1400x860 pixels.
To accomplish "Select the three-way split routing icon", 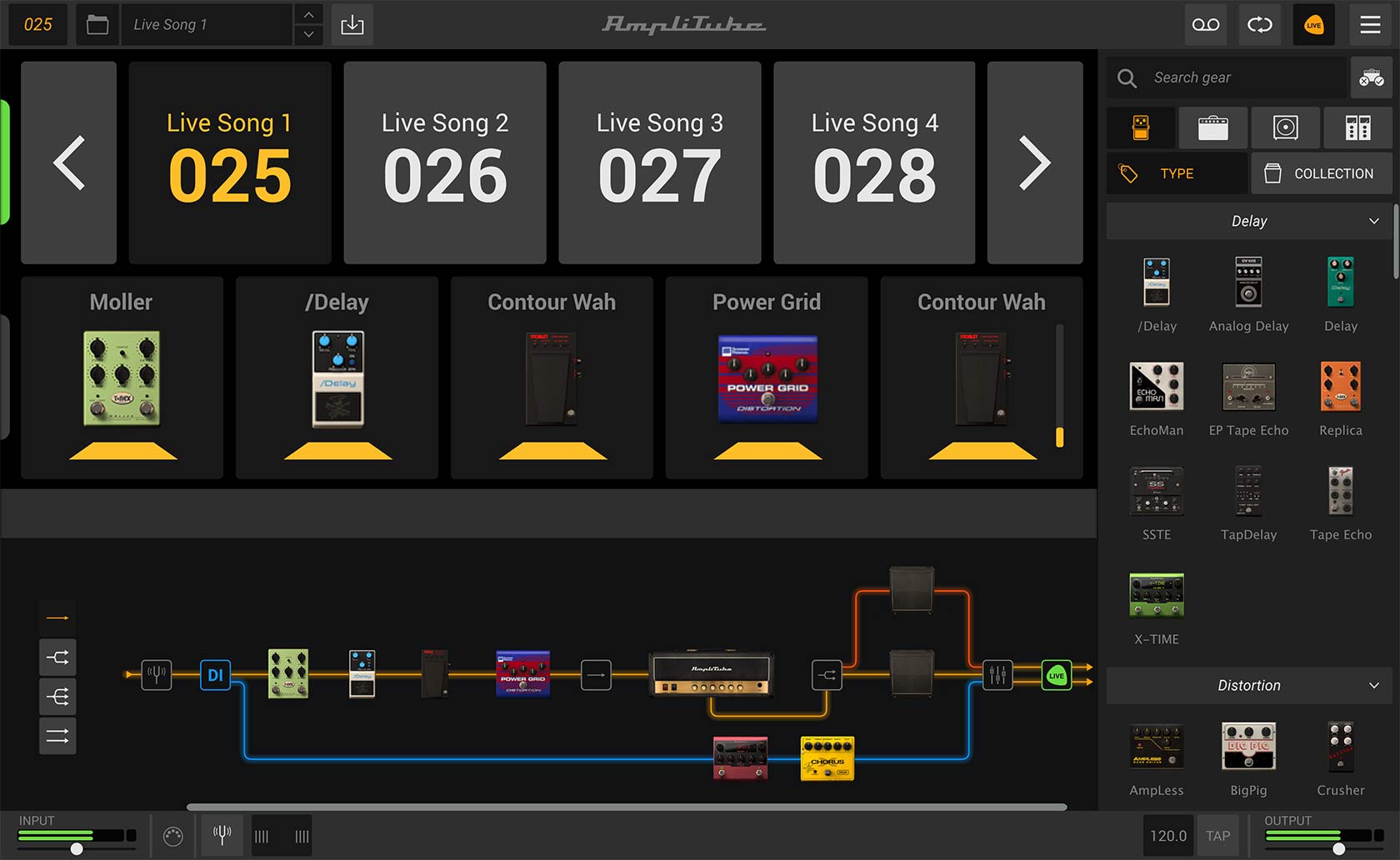I will coord(57,697).
